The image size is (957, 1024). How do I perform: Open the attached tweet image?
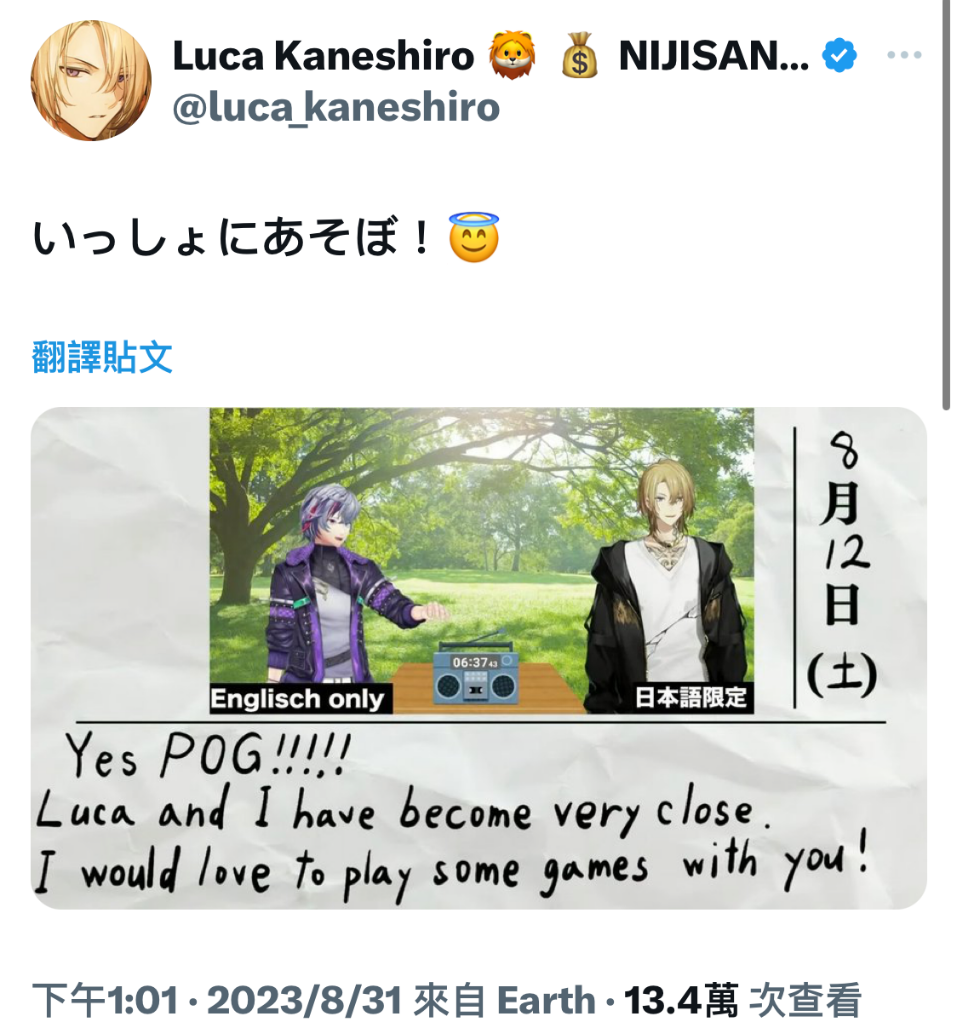(478, 658)
